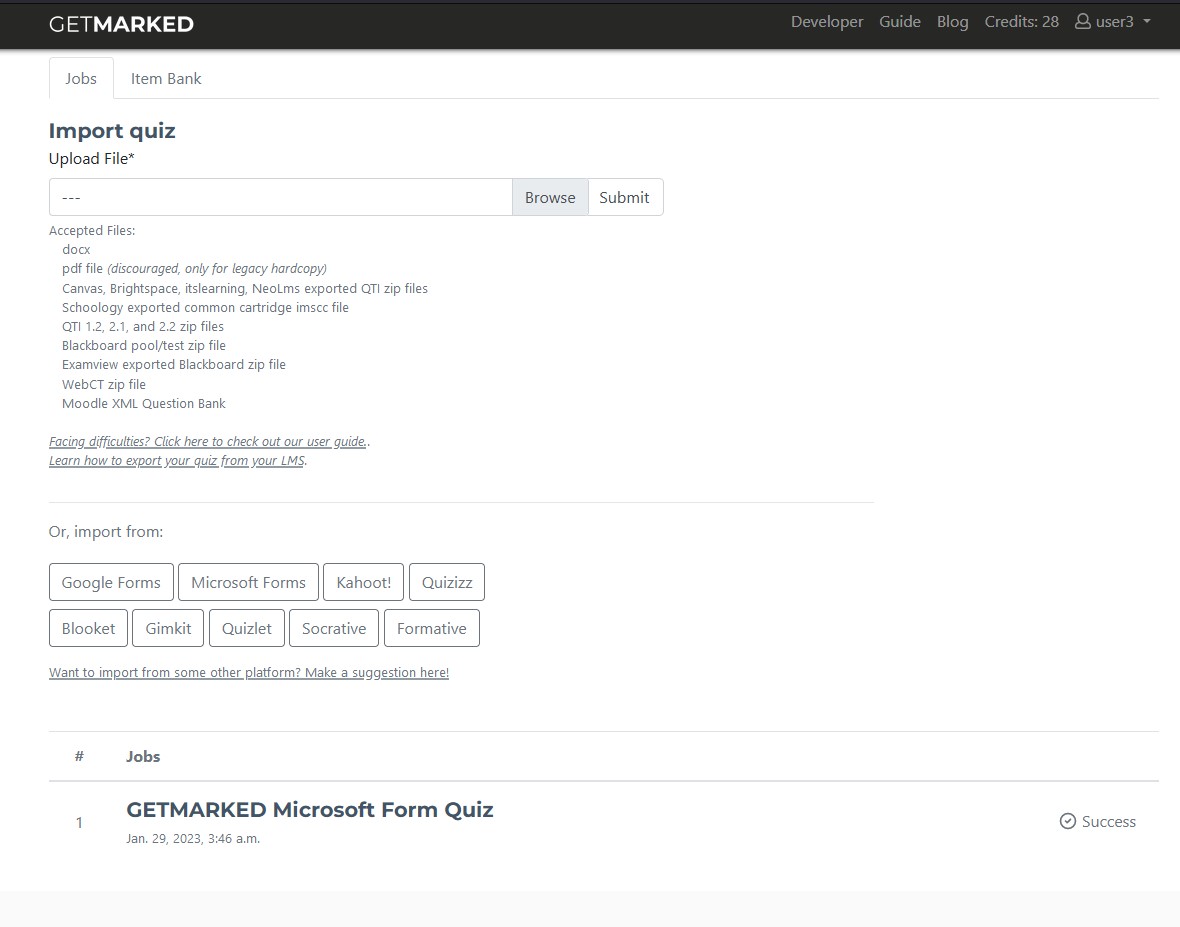This screenshot has width=1180, height=927.
Task: Click Credits: 28 in the navbar
Action: (1021, 22)
